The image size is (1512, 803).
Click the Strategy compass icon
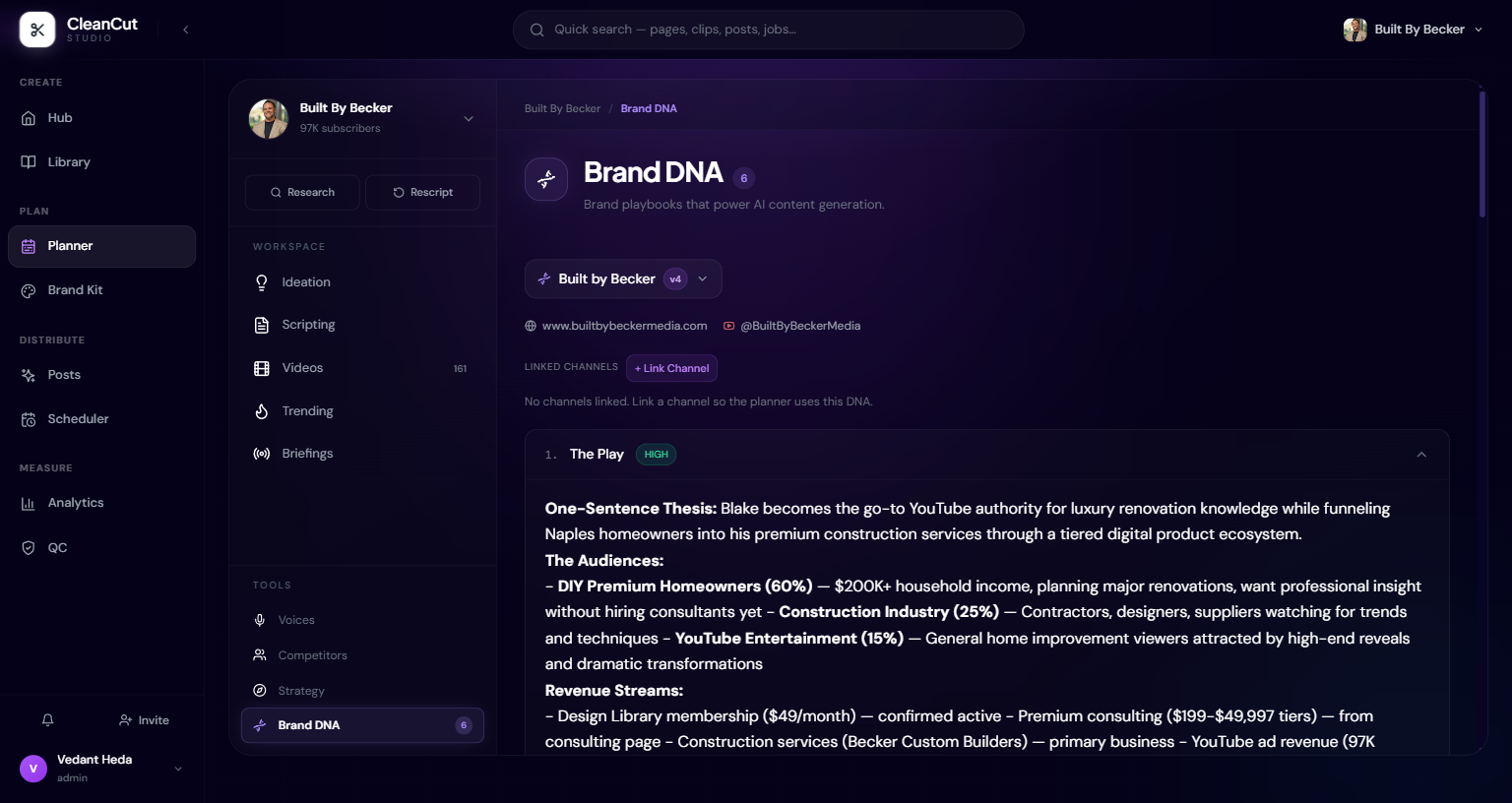pos(260,691)
